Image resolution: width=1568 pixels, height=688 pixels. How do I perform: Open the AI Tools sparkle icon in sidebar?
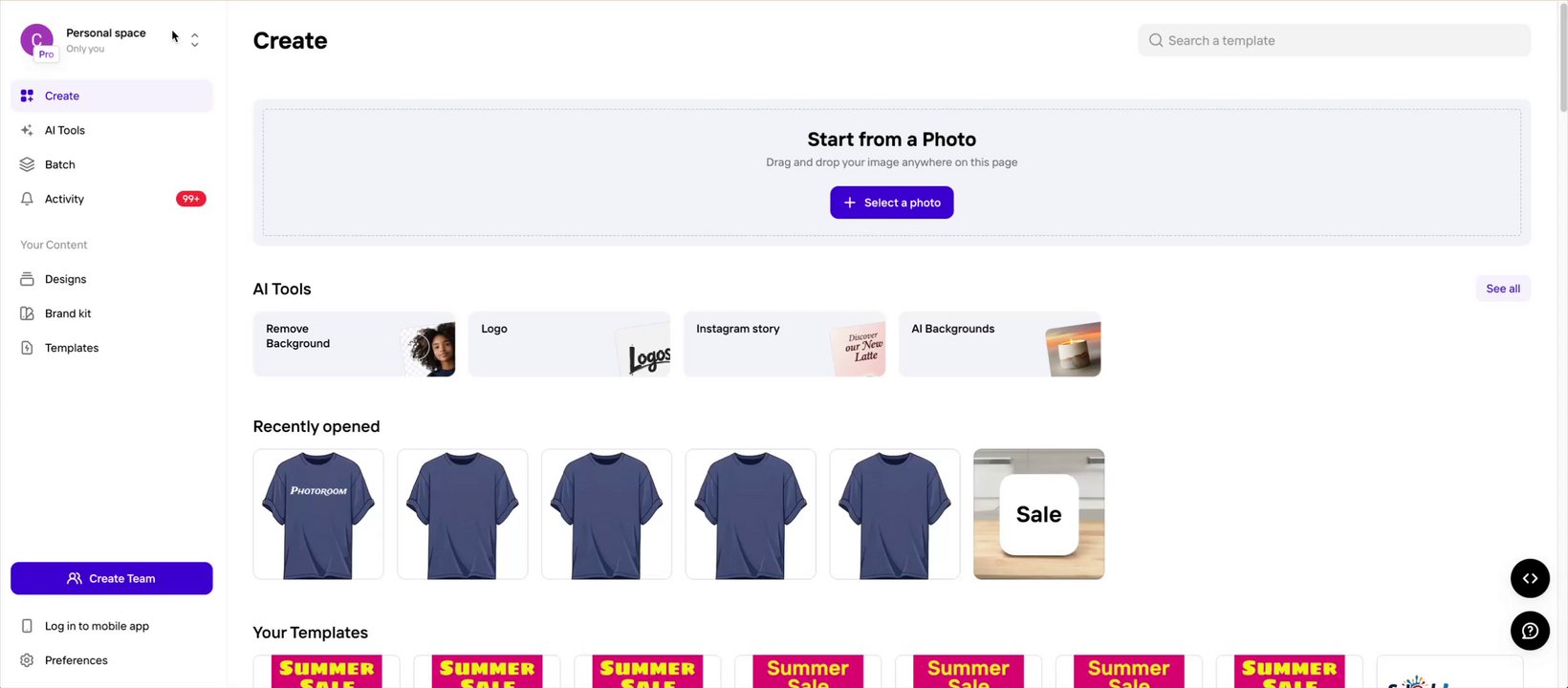point(27,130)
